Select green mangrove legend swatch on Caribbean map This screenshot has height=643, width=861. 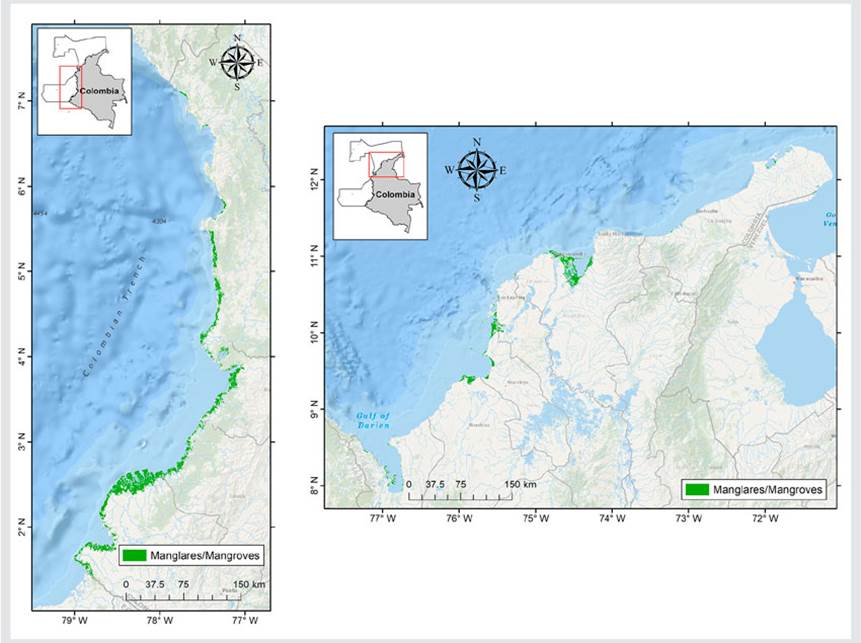coord(697,490)
